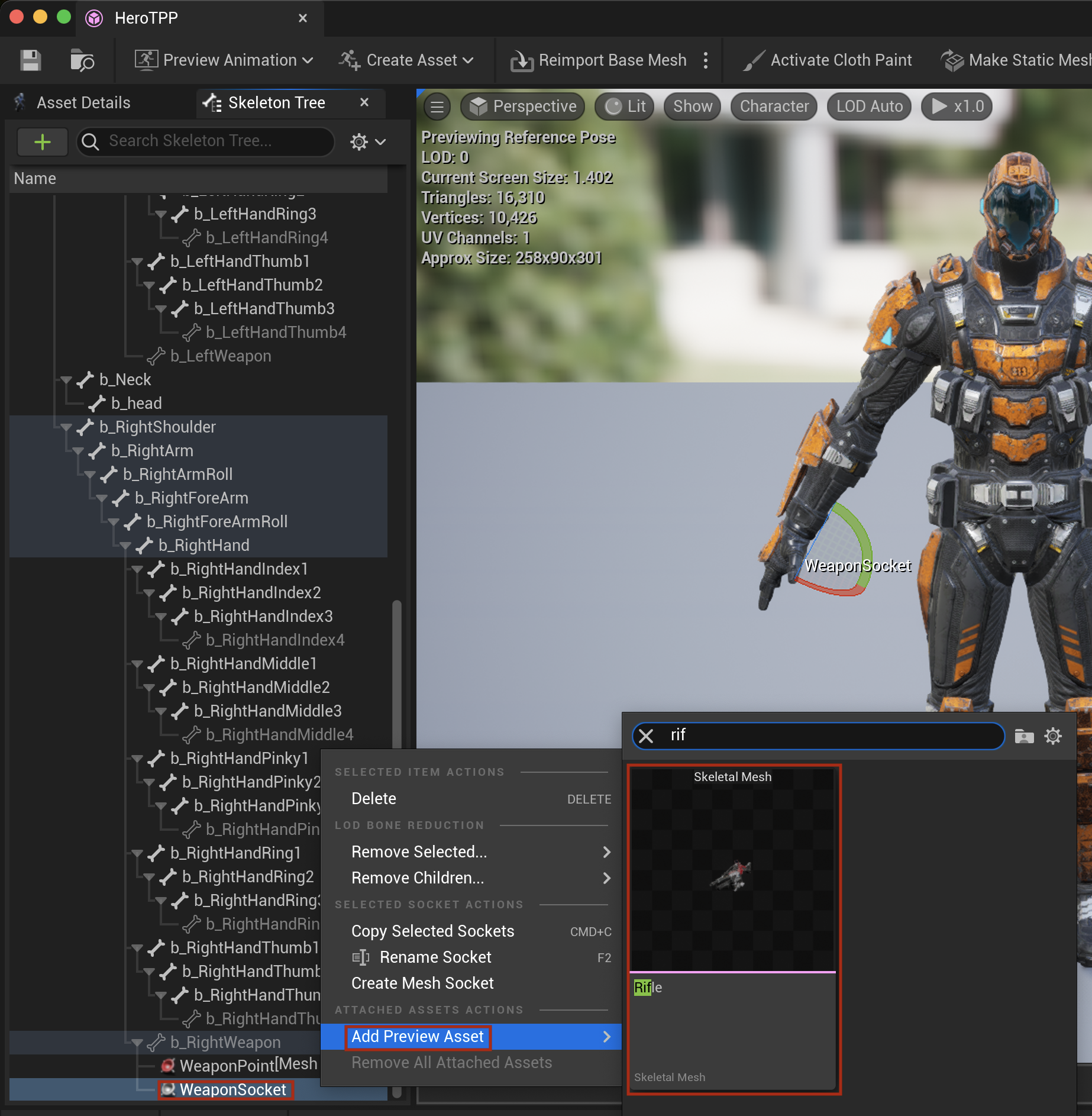Open Remove Selected... submenu
1092x1116 pixels.
[471, 852]
